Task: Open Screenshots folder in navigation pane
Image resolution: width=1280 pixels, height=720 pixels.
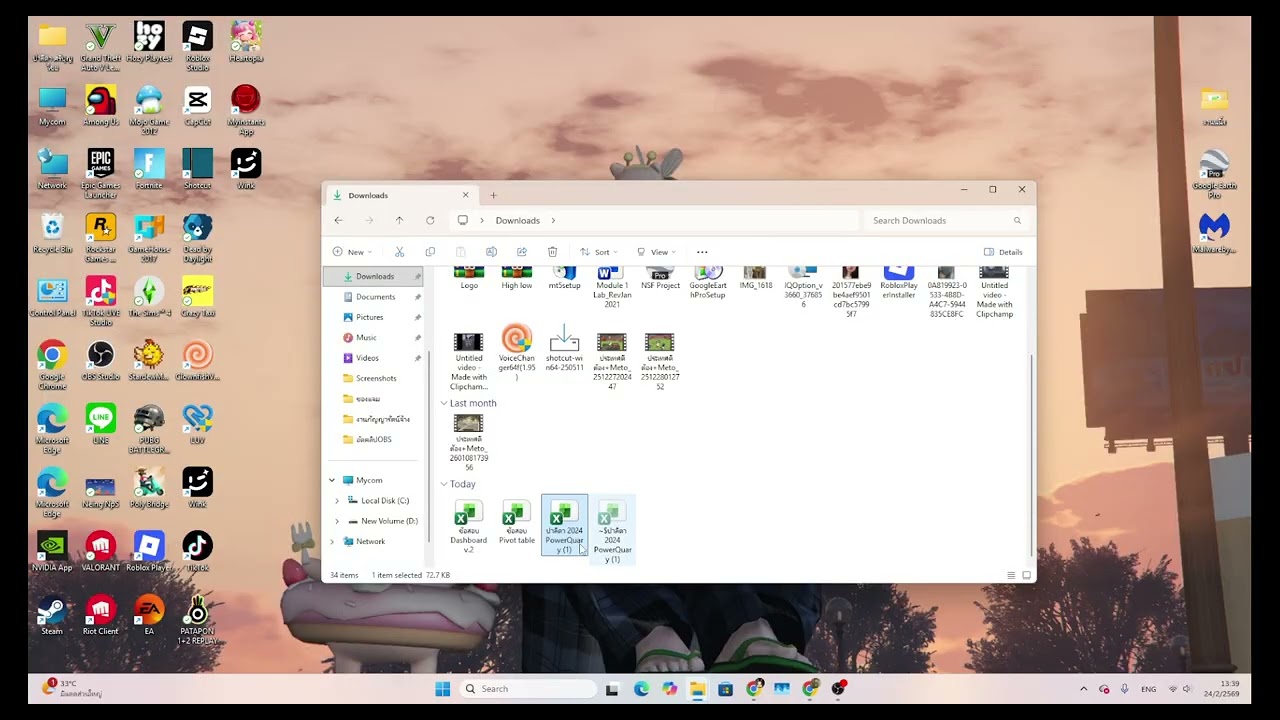Action: point(376,378)
